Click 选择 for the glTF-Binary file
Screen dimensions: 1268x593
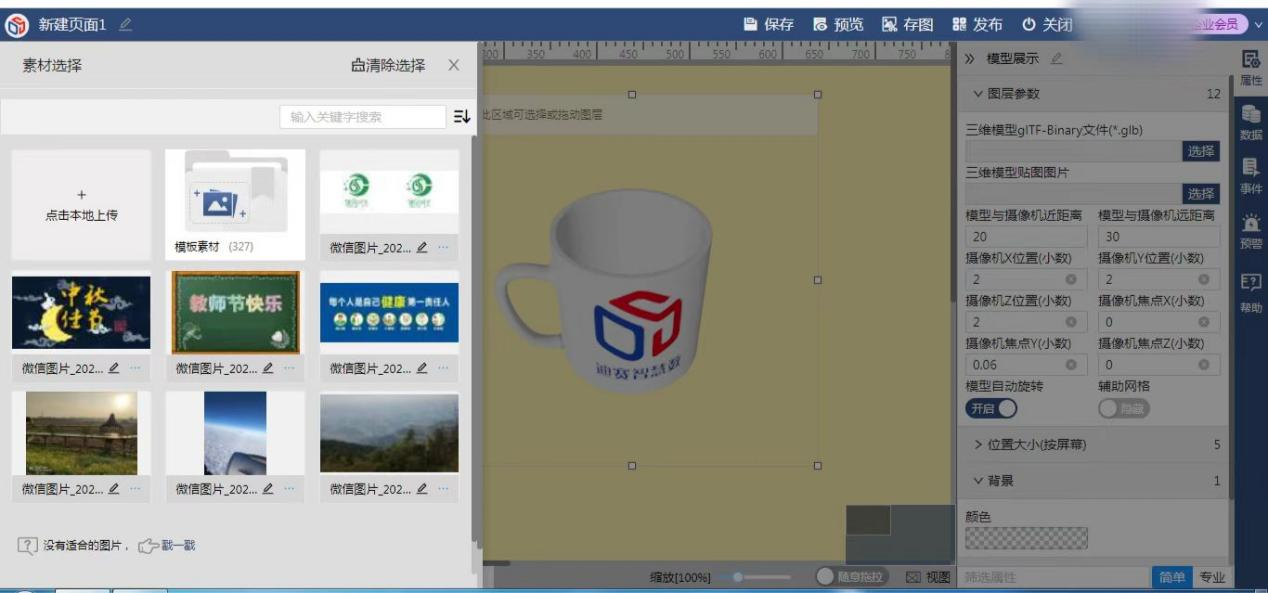pyautogui.click(x=1201, y=151)
